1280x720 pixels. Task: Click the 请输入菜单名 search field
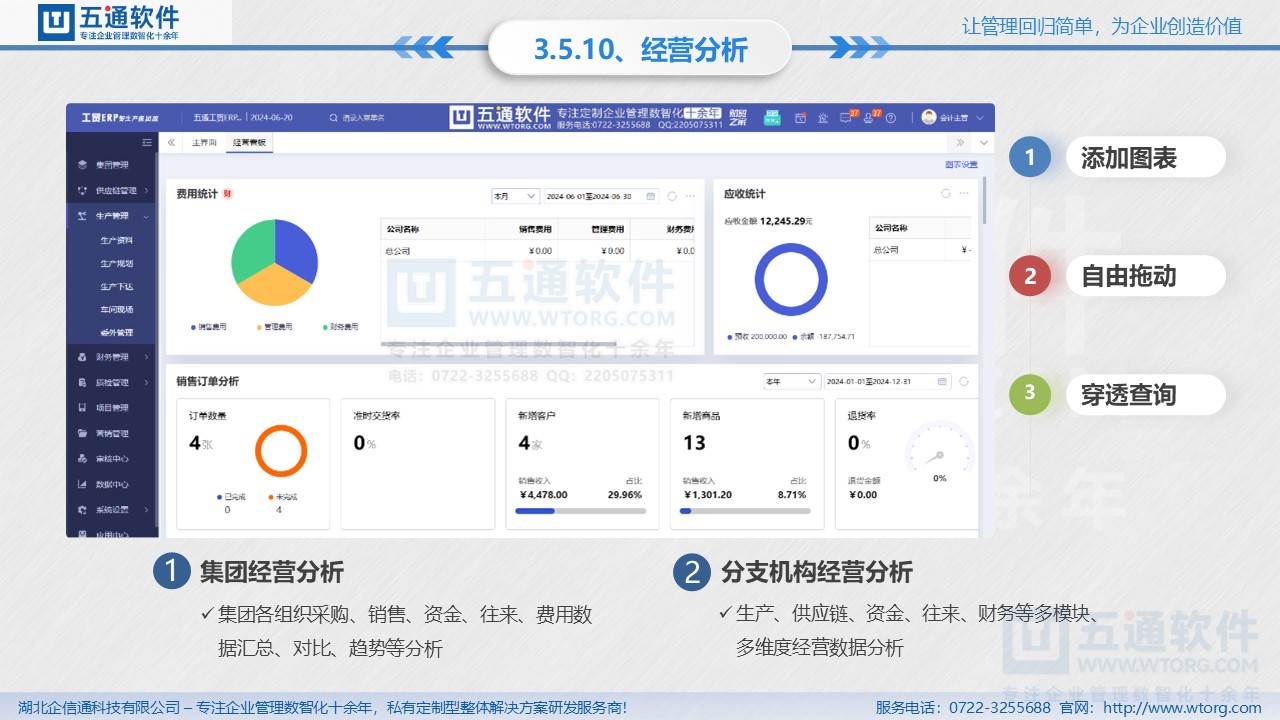tap(365, 117)
